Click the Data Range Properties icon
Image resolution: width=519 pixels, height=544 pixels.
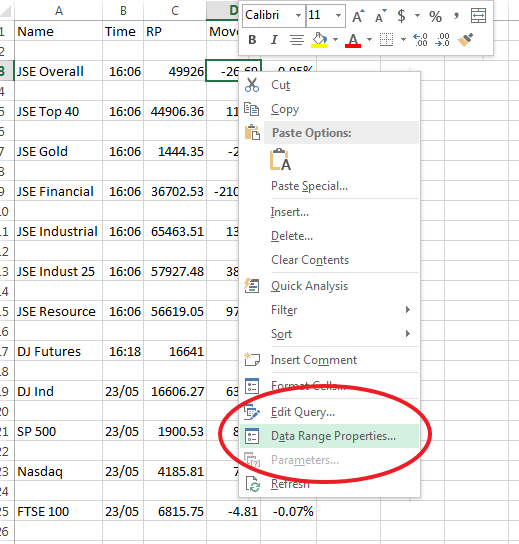click(252, 436)
